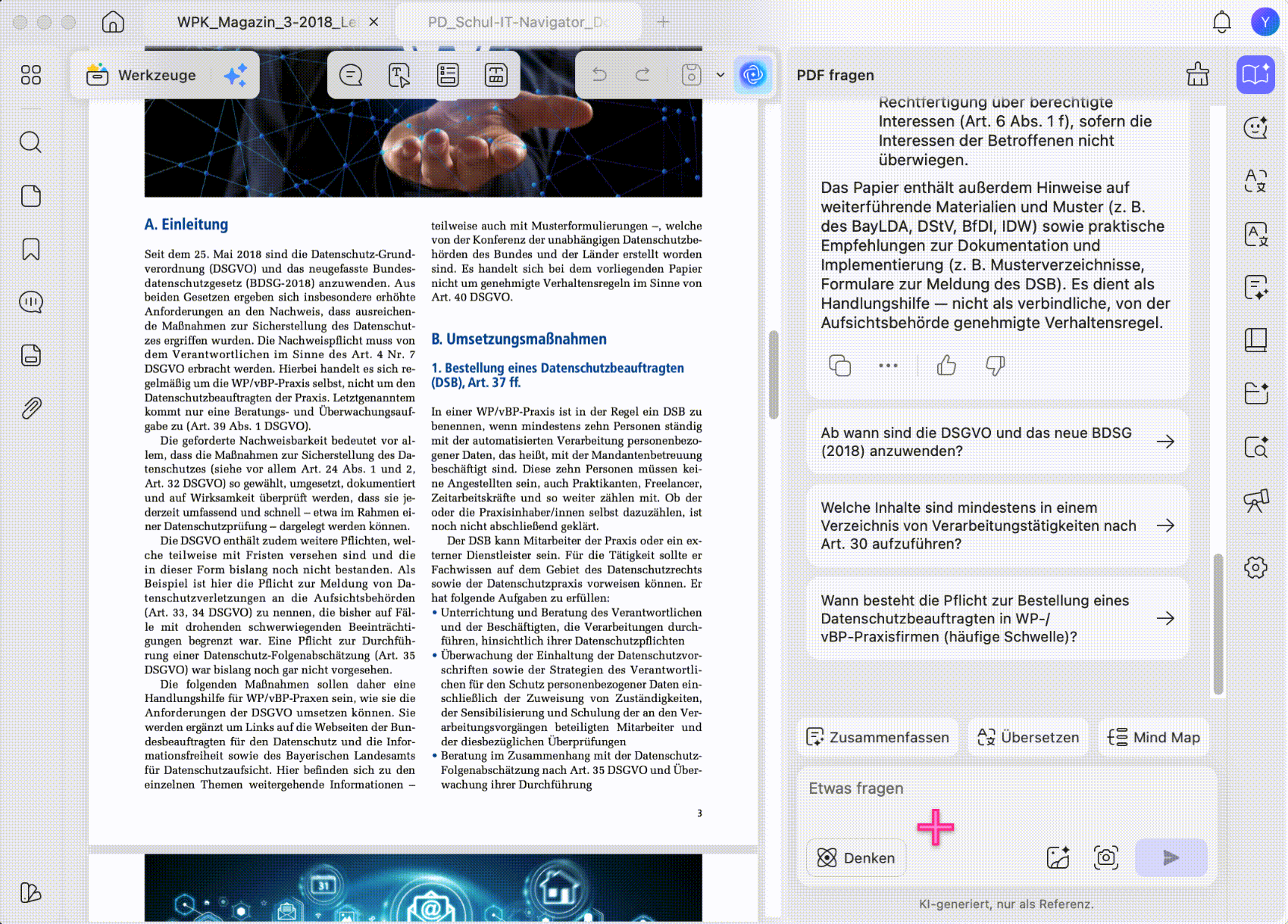The height and width of the screenshot is (924, 1288).
Task: Open the home screen icon
Action: [x=113, y=22]
